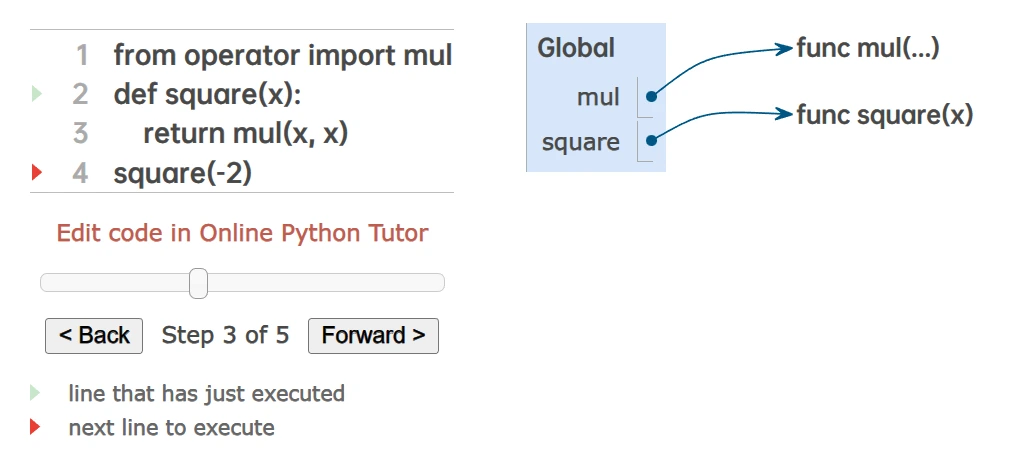The width and height of the screenshot is (1016, 457).
Task: Click the def square(x) code line
Action: coord(207,95)
